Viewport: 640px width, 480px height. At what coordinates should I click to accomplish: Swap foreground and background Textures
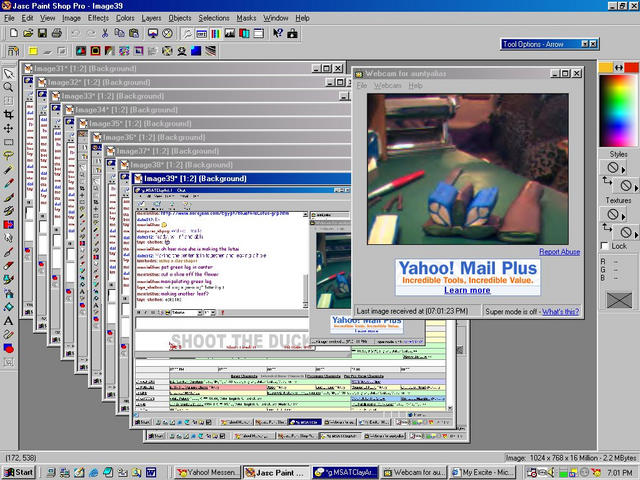pos(607,227)
